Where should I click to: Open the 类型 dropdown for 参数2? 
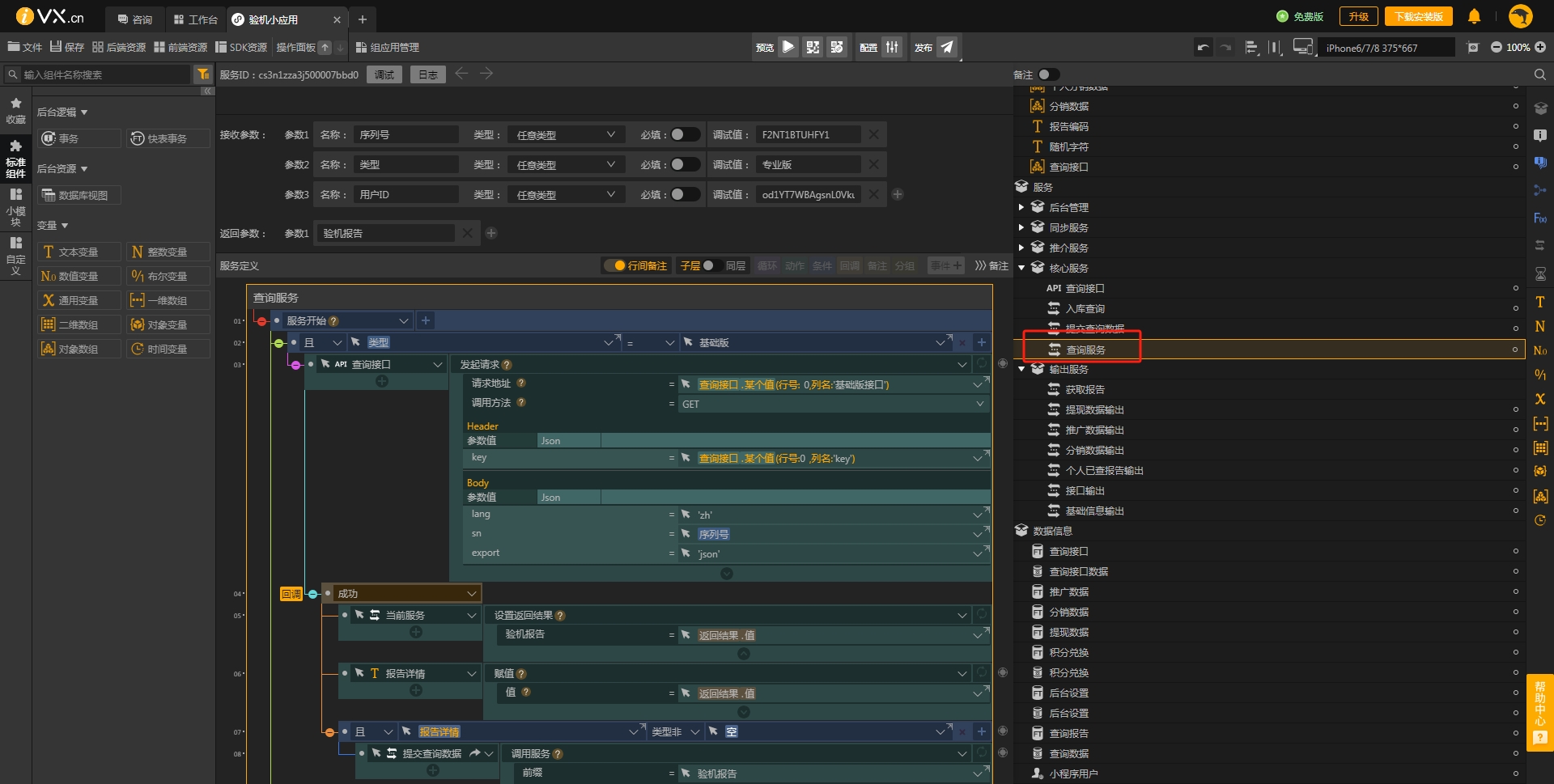click(x=566, y=164)
